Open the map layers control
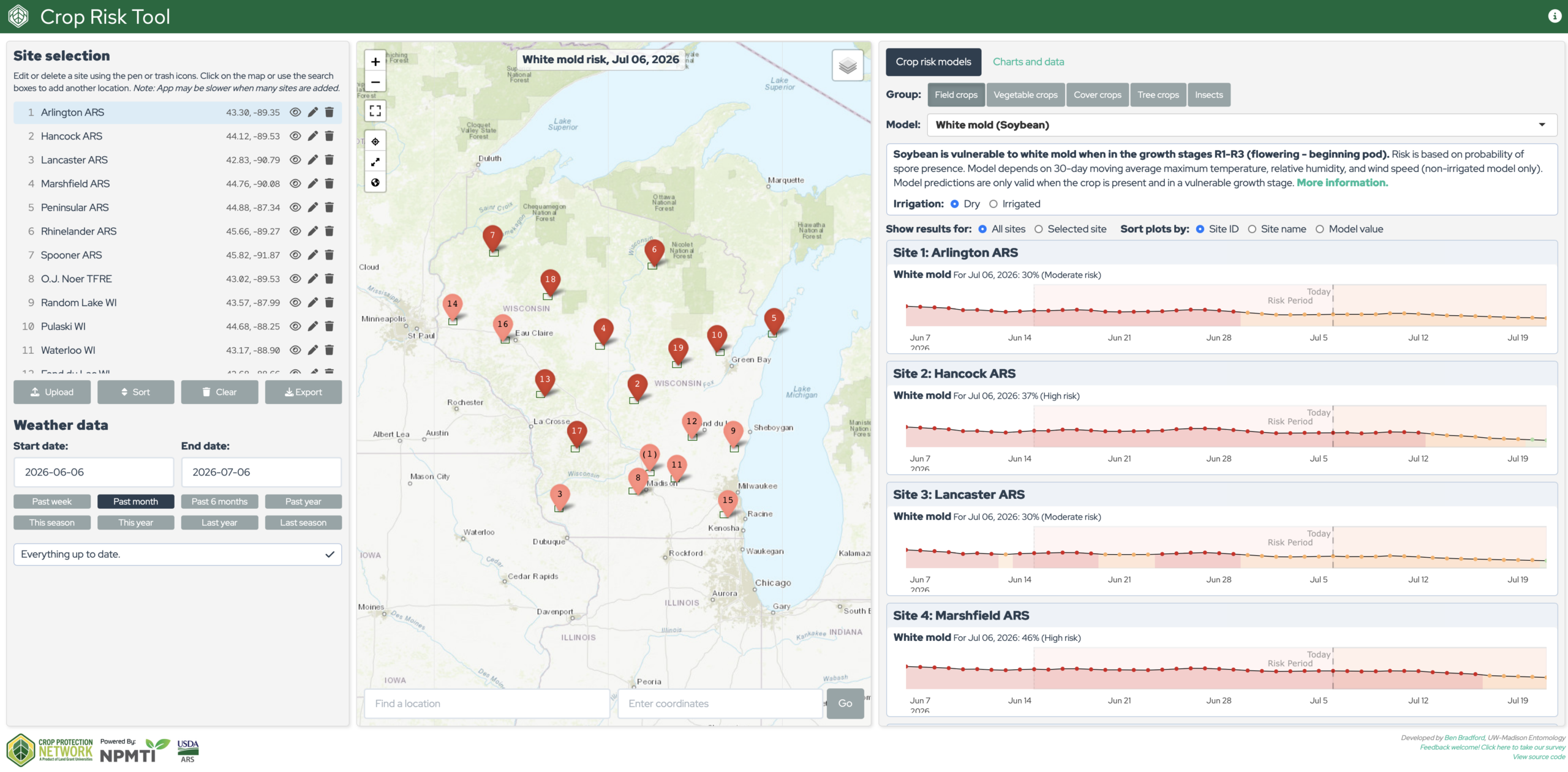This screenshot has height=772, width=1568. (x=848, y=66)
